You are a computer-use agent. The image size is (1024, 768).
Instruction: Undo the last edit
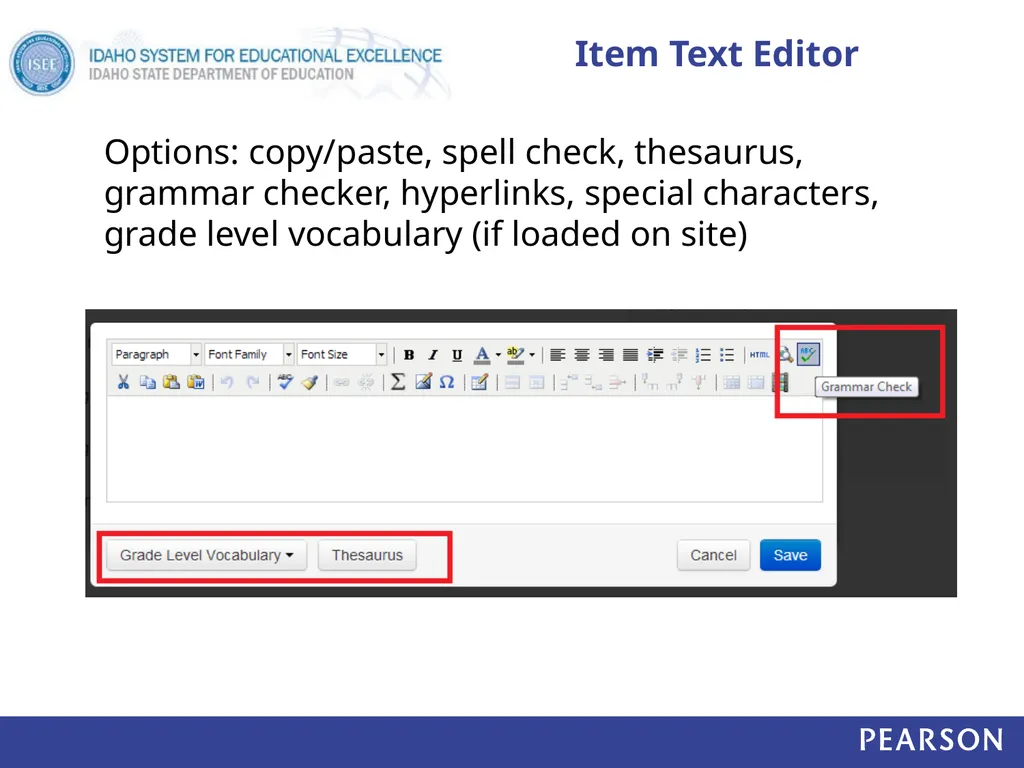point(227,382)
